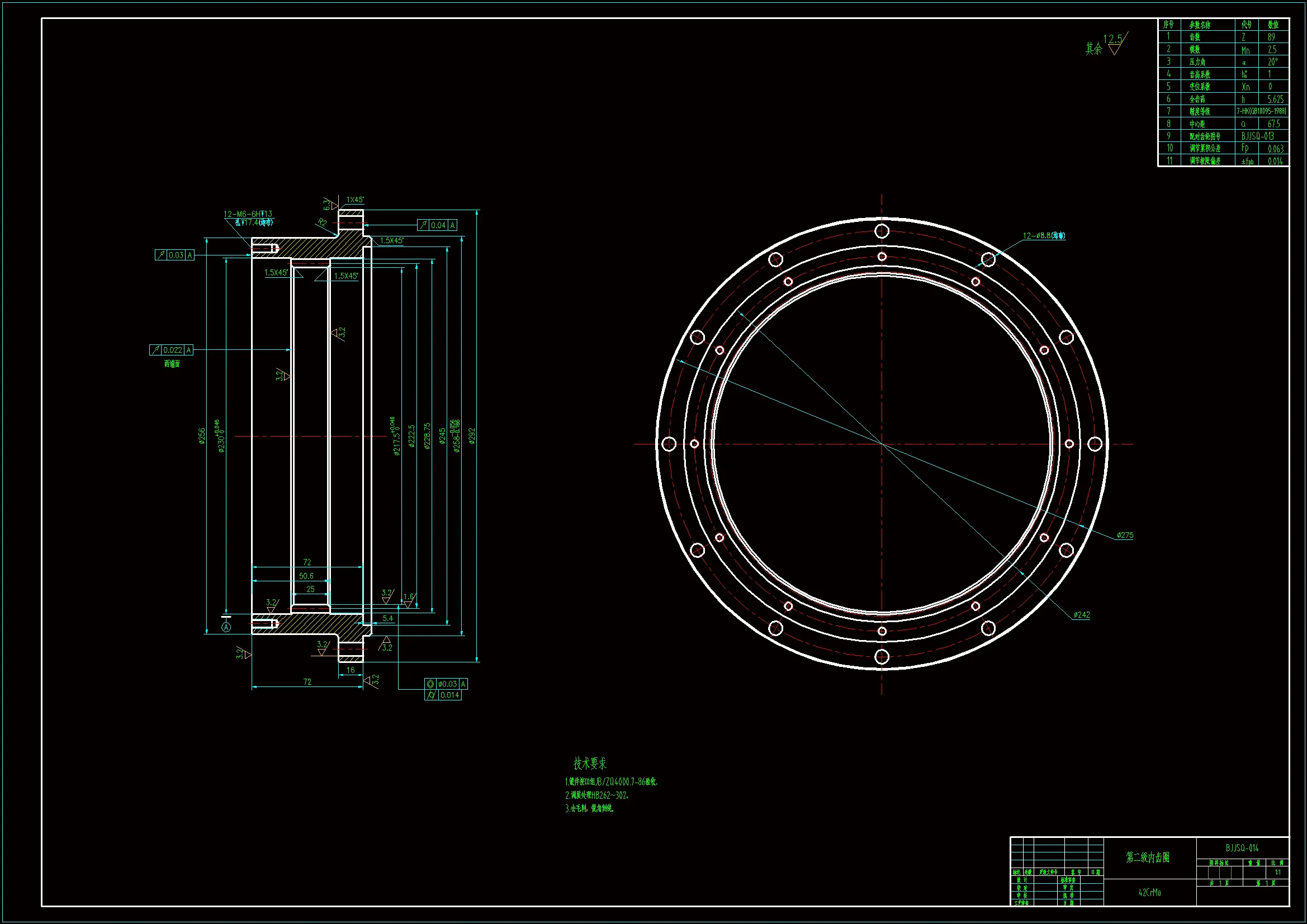Viewport: 1307px width, 924px height.
Task: Click the BJJSQ-014 drawing number cell
Action: click(1242, 848)
